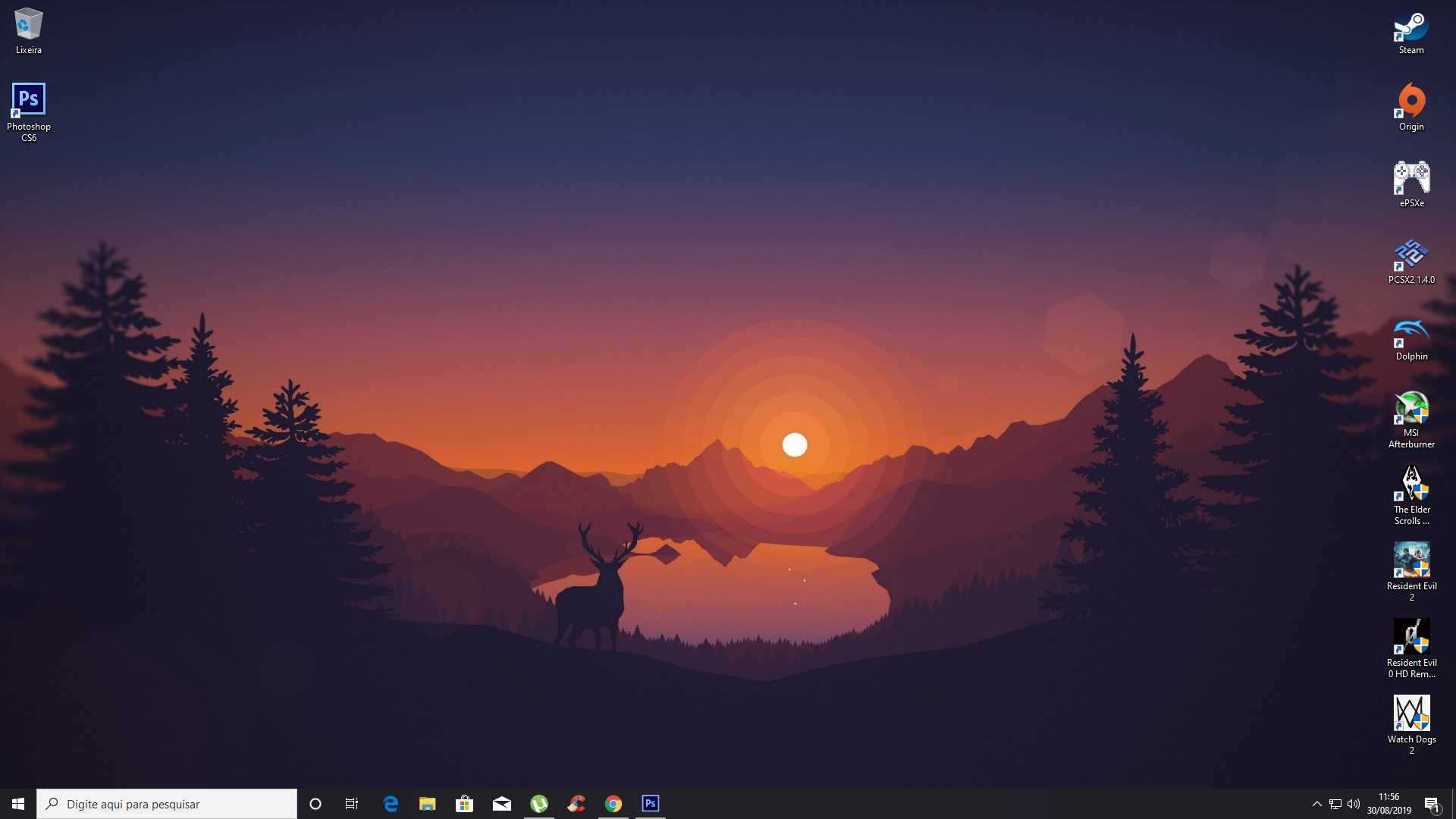Select the Steam desktop shortcut
1456x819 pixels.
click(1411, 33)
